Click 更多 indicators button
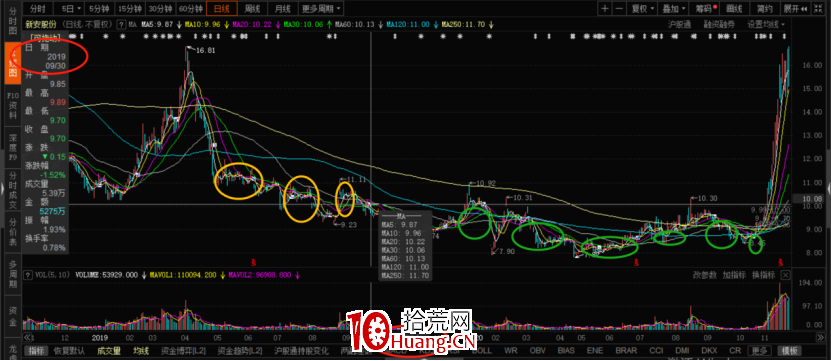 point(758,350)
